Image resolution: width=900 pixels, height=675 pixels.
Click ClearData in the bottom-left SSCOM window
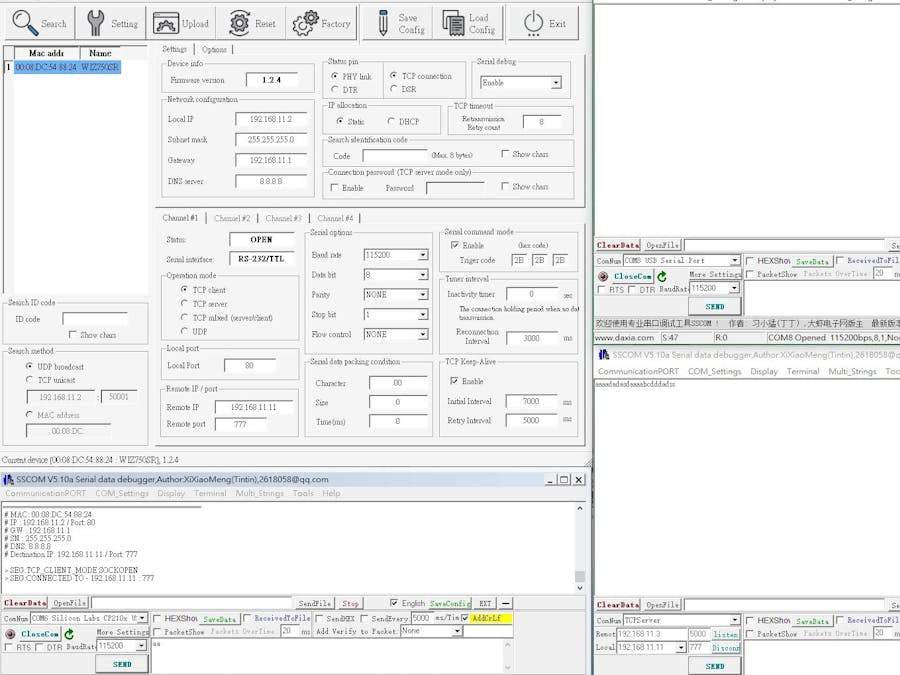coord(25,603)
